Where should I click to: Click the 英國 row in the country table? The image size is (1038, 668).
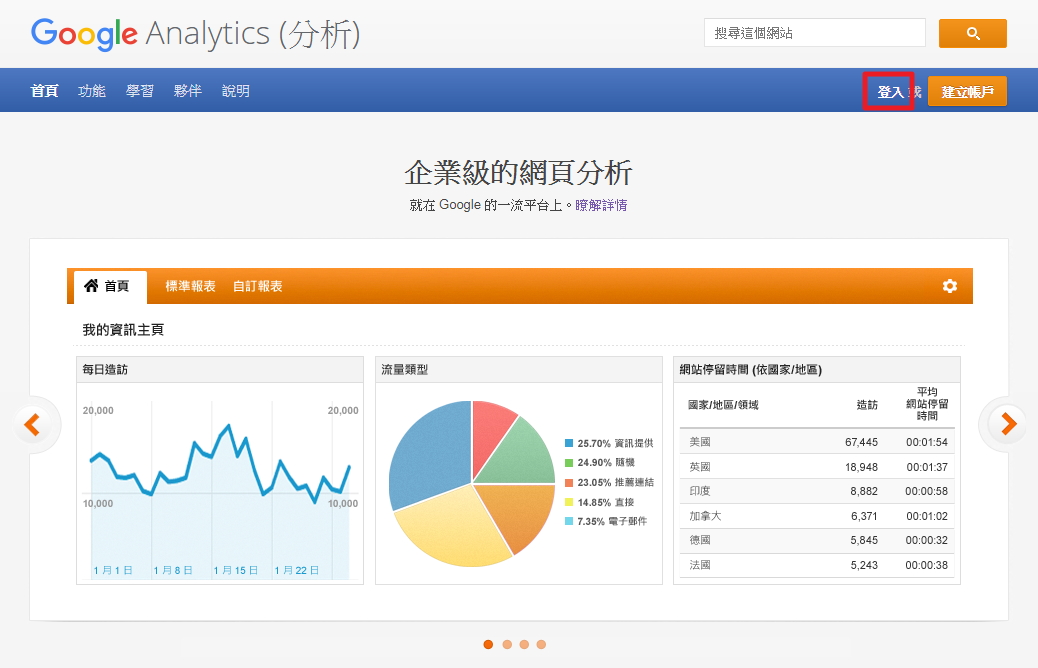point(817,467)
